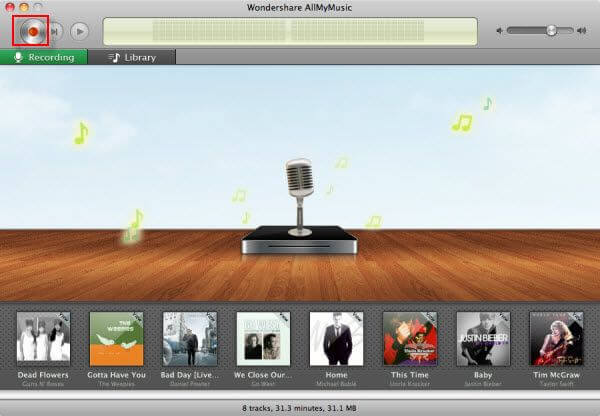The width and height of the screenshot is (600, 416).
Task: Choose the Bad Day track thumbnail
Action: click(190, 338)
